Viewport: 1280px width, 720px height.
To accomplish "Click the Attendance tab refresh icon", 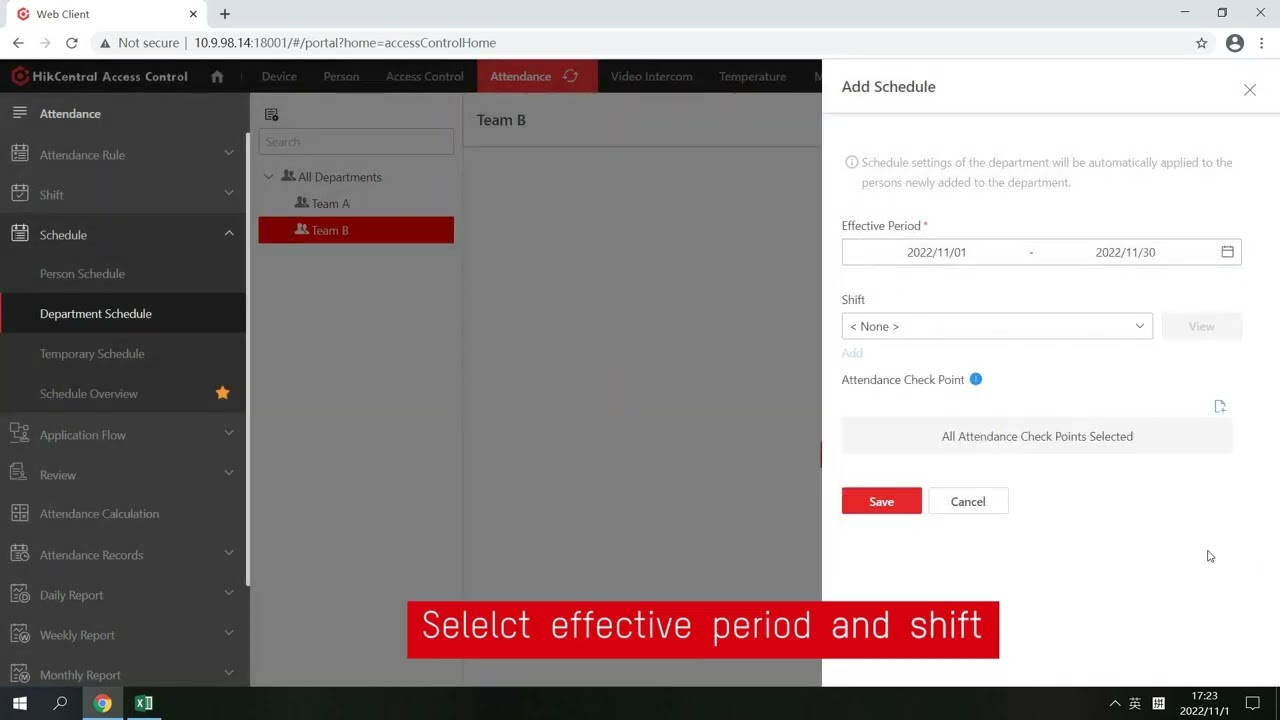I will click(x=571, y=76).
